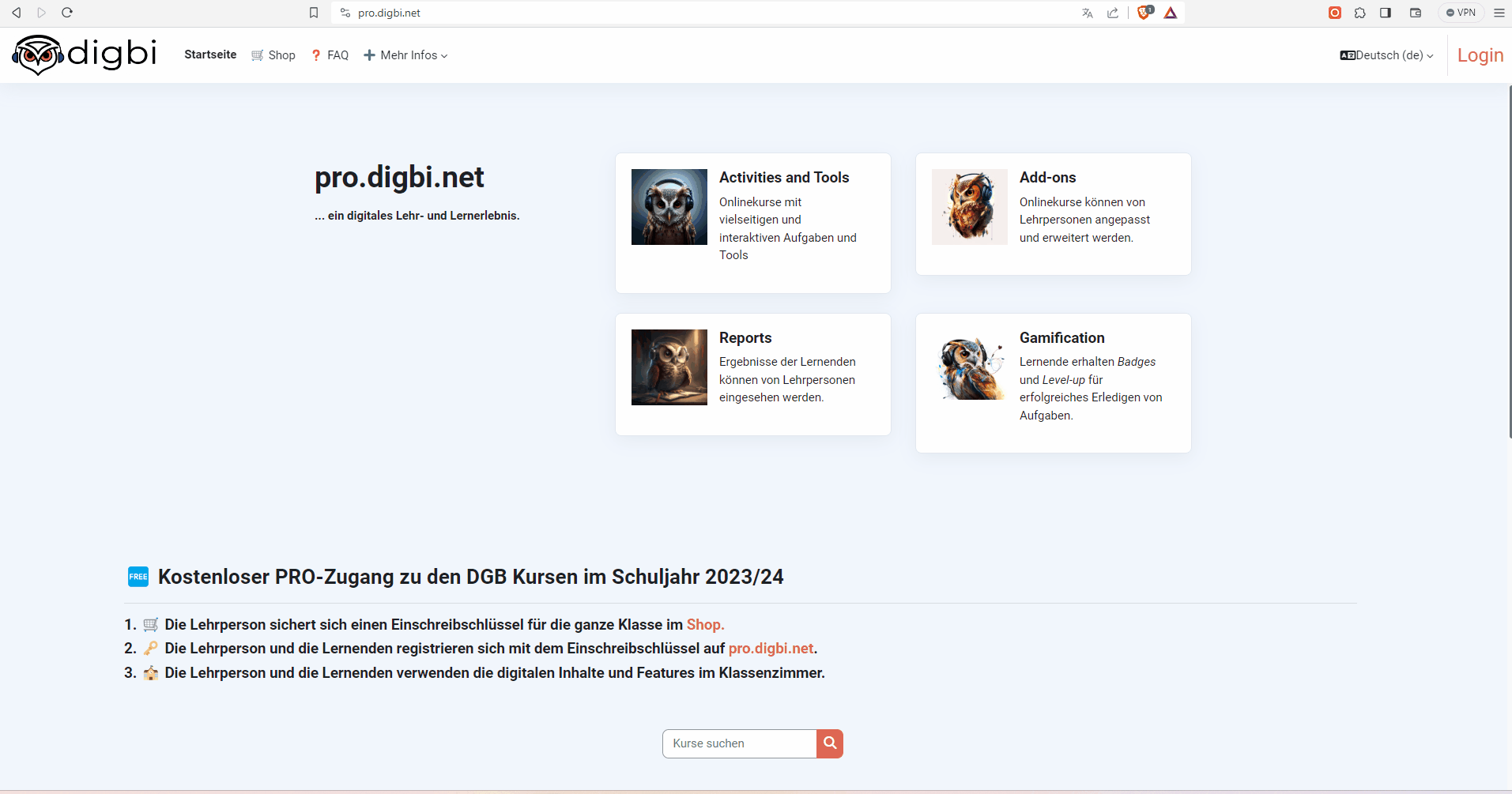
Task: Click the Login link
Action: (x=1480, y=55)
